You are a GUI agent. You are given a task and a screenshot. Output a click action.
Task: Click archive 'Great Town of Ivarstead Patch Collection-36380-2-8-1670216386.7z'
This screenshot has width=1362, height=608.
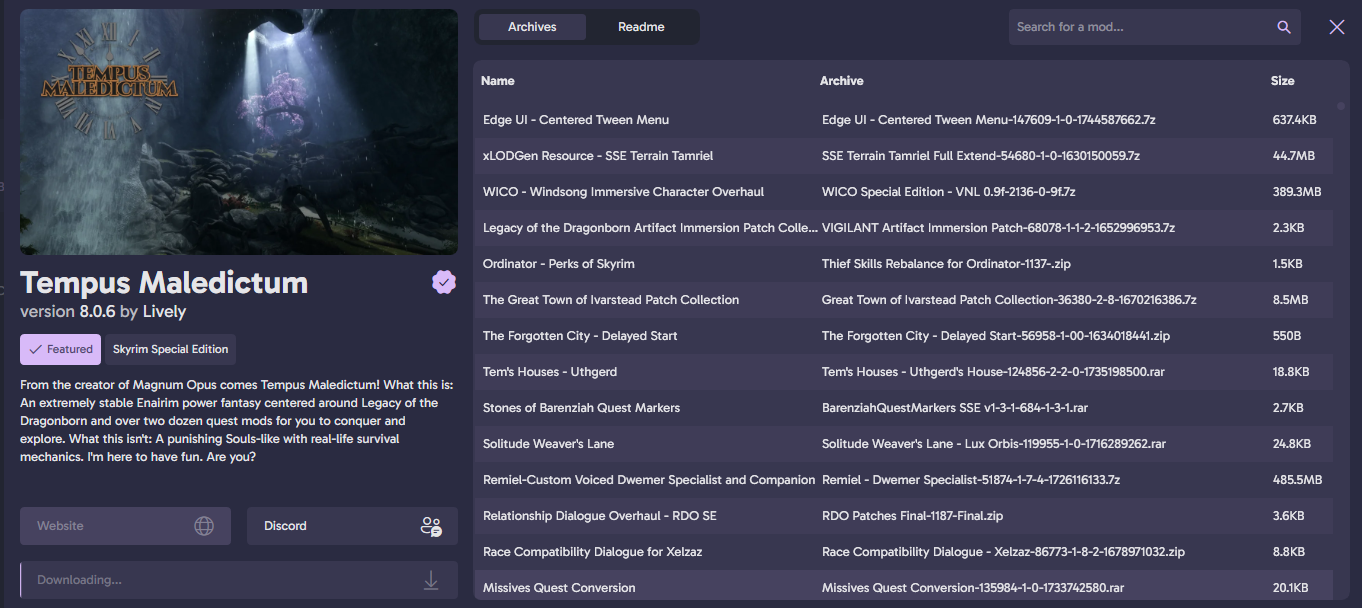coord(1010,300)
